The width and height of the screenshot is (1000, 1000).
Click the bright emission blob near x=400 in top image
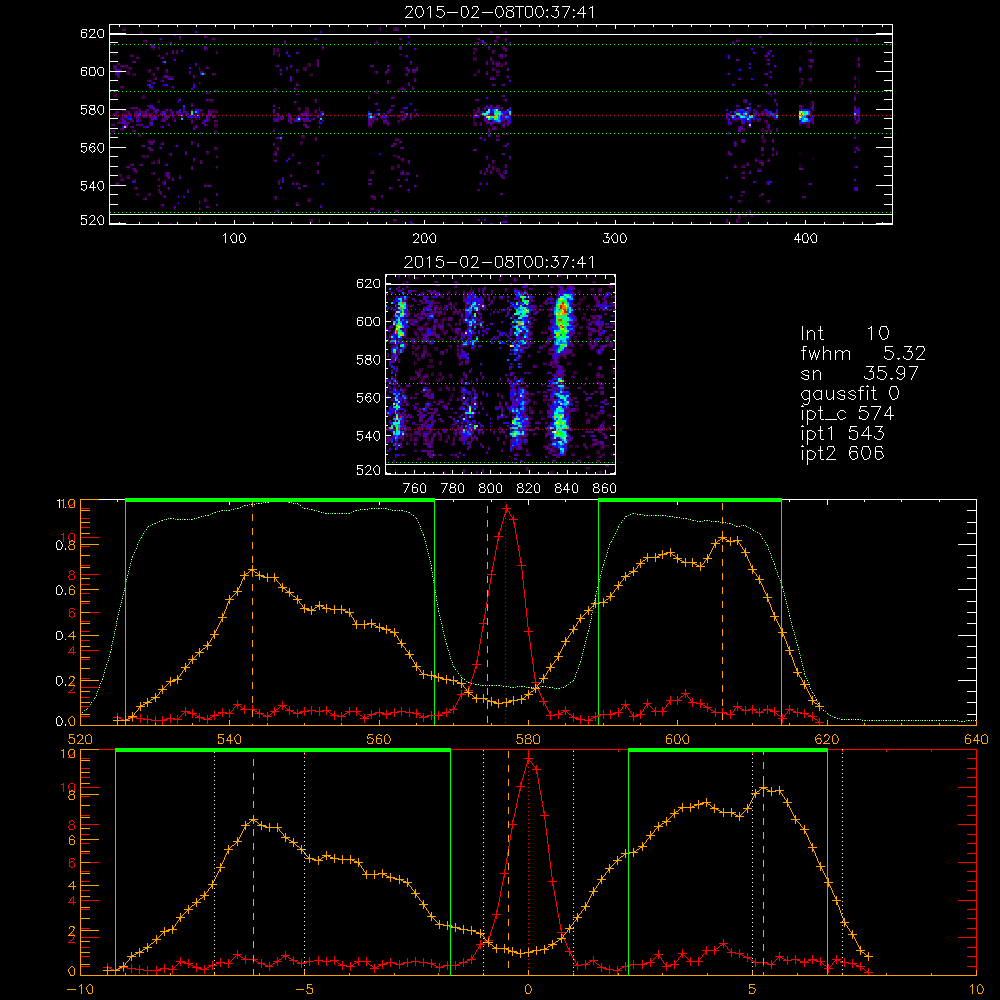click(804, 116)
